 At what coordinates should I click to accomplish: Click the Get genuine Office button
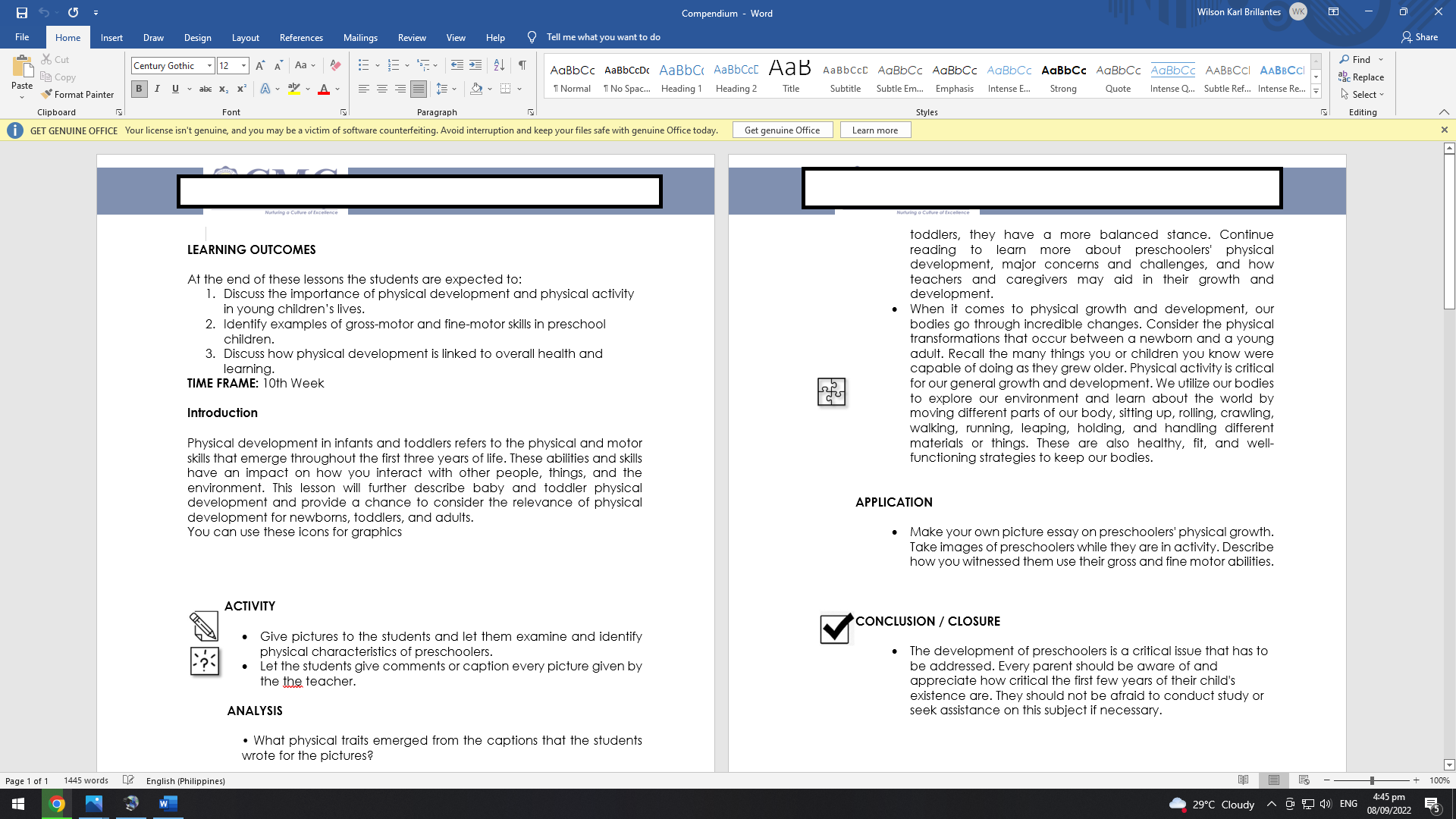click(x=782, y=130)
